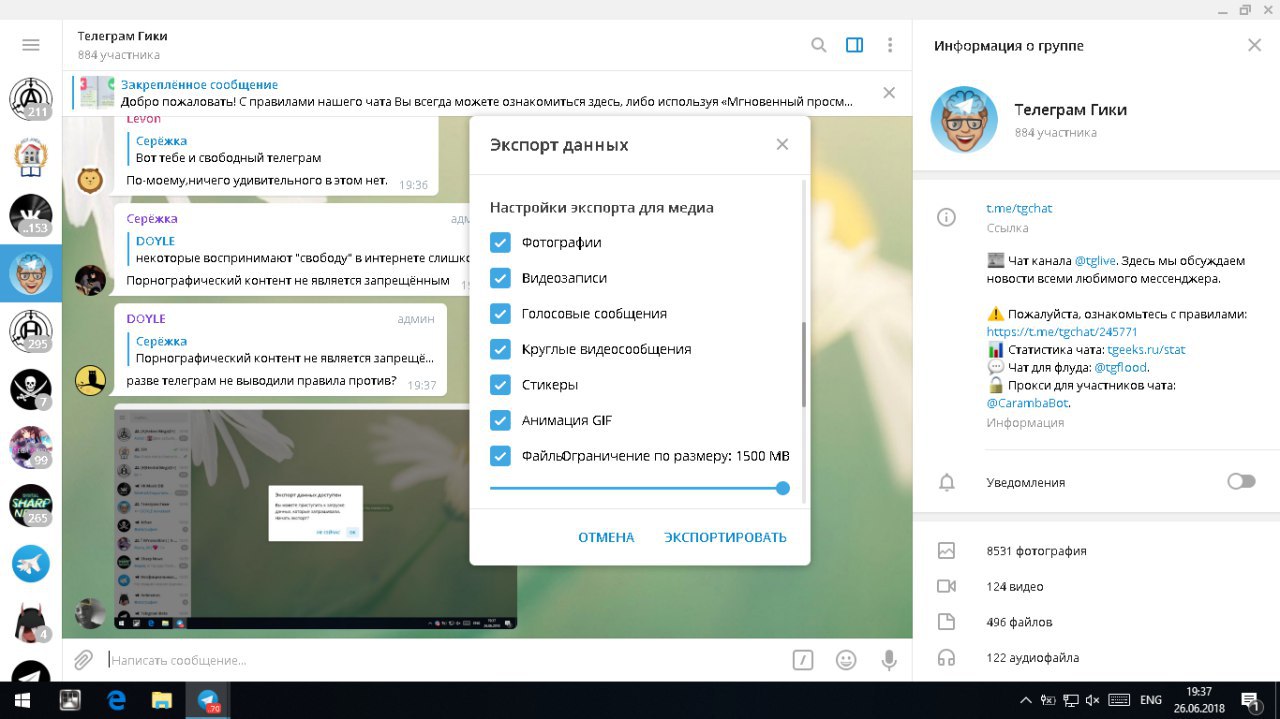The height and width of the screenshot is (719, 1280).
Task: Open the tgeeks.ru/stat statistics link
Action: [1146, 350]
